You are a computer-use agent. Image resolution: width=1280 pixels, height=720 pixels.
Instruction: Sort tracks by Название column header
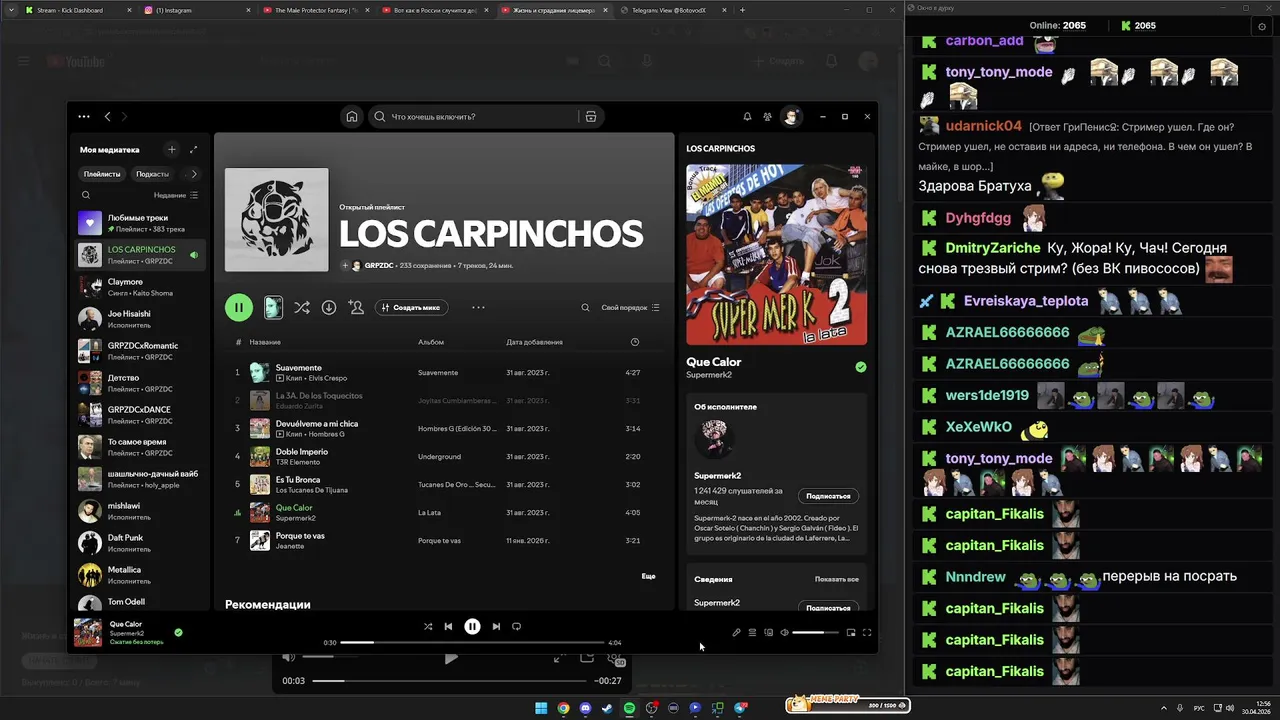[x=265, y=342]
